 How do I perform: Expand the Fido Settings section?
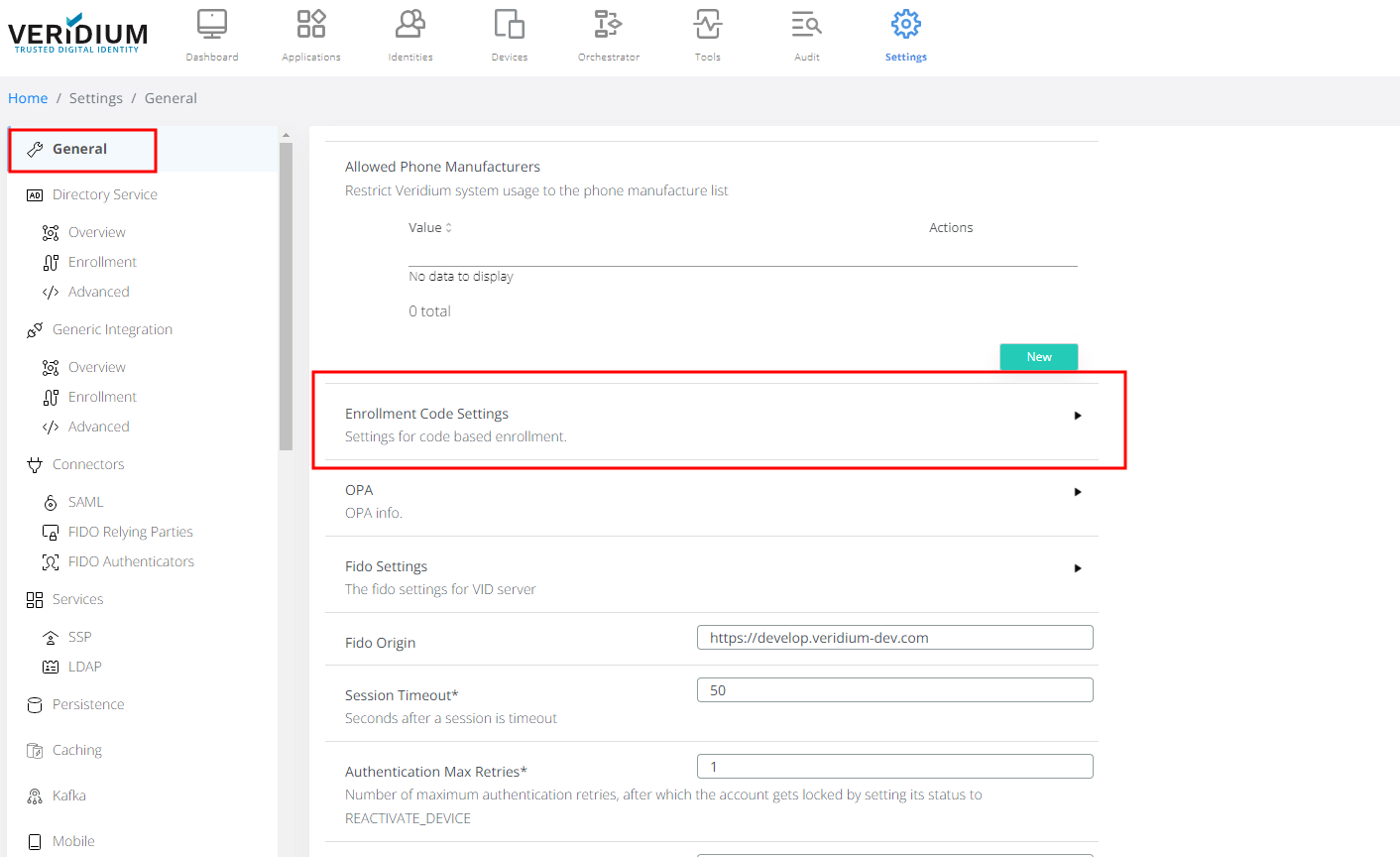[x=1078, y=568]
